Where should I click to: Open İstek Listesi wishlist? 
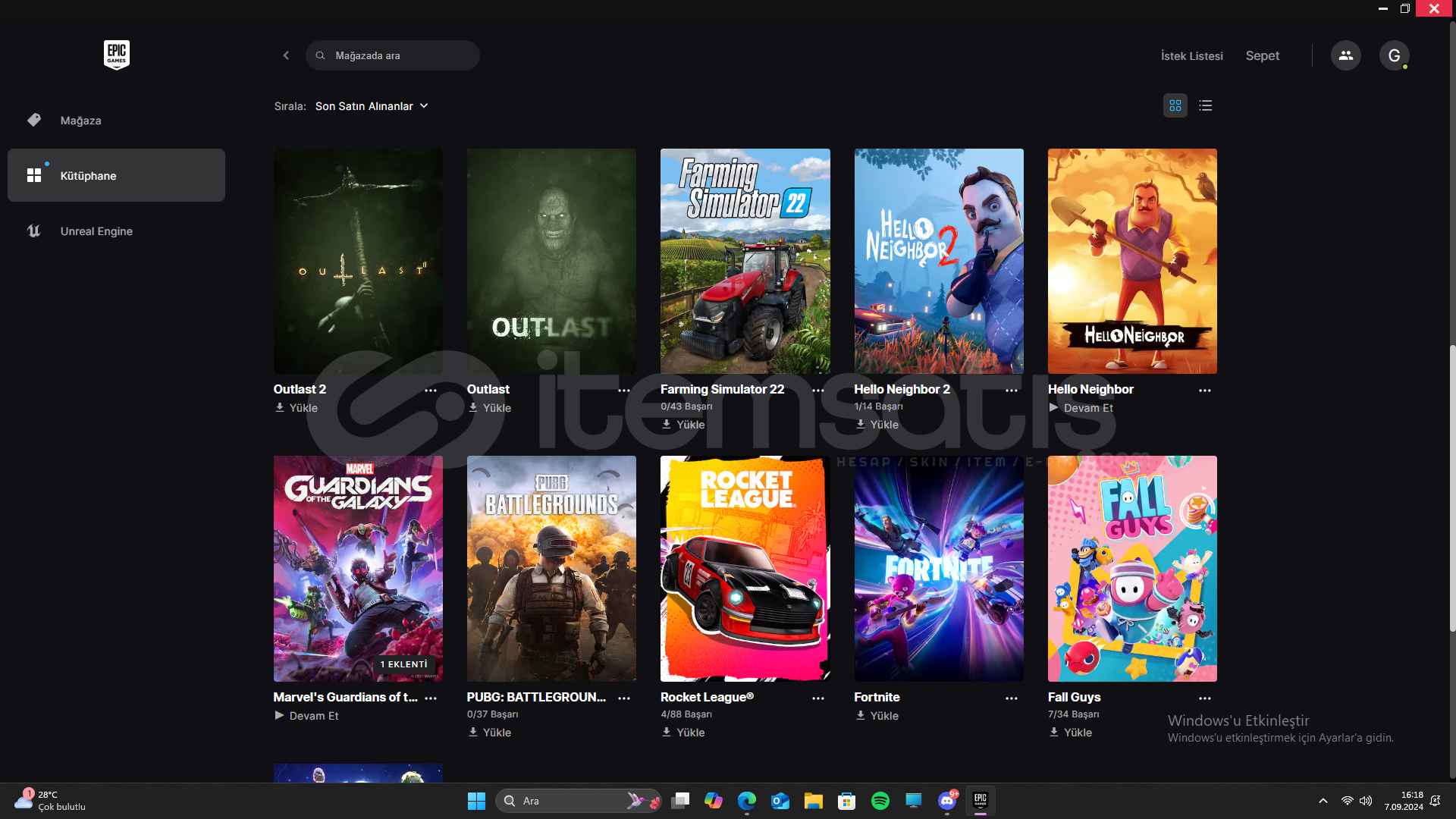click(x=1191, y=56)
